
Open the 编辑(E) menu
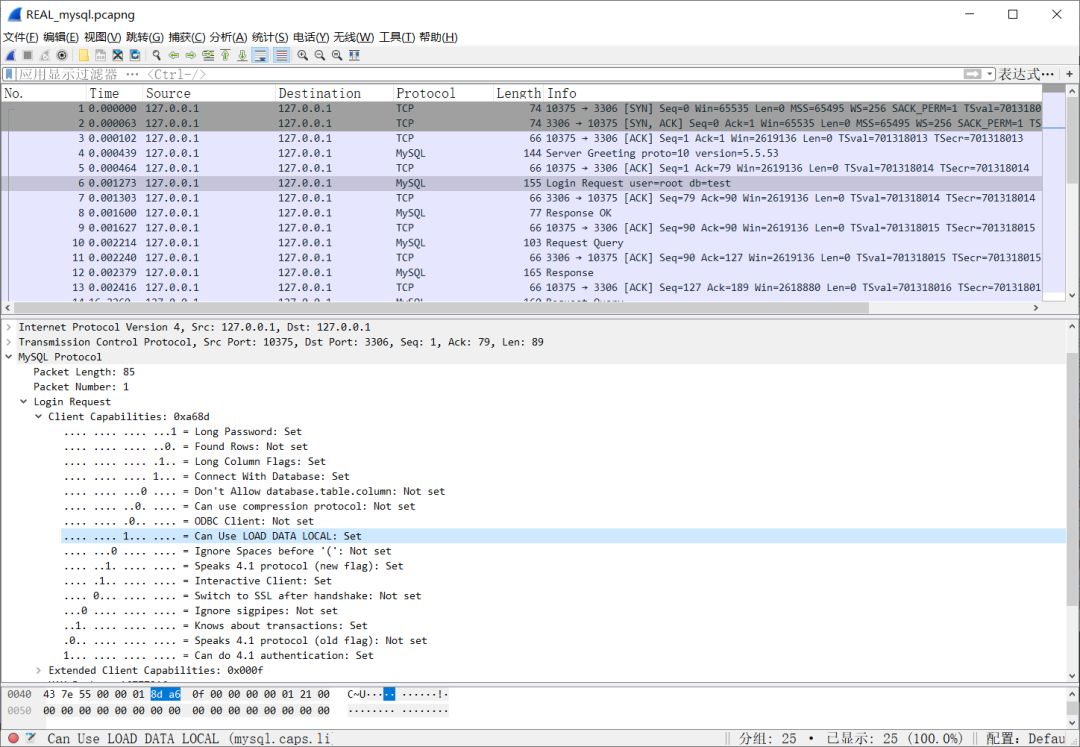pos(61,37)
